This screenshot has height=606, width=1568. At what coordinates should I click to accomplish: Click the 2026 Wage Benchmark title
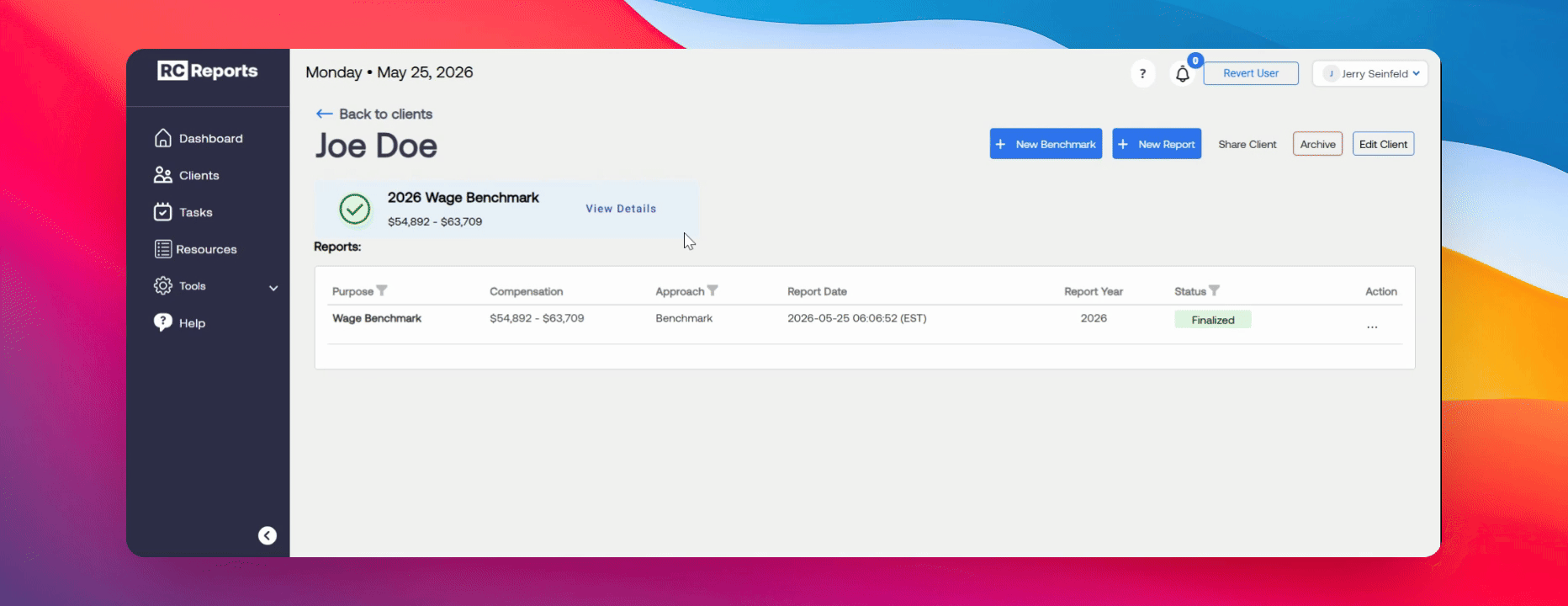pos(464,198)
